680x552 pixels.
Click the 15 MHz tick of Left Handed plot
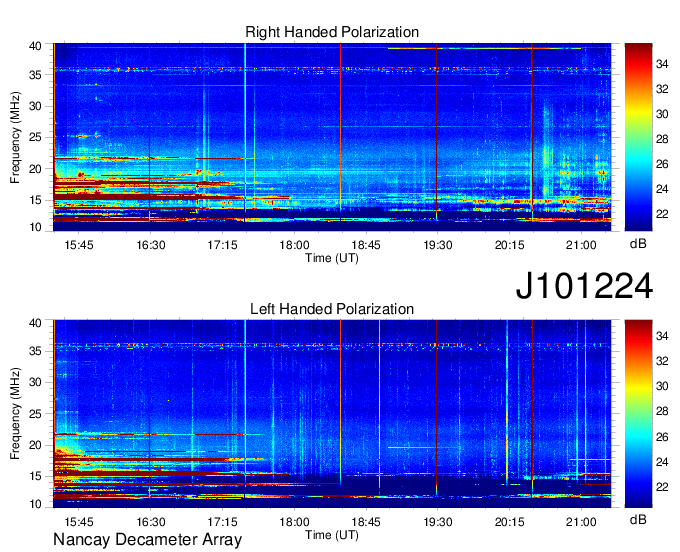[36, 476]
